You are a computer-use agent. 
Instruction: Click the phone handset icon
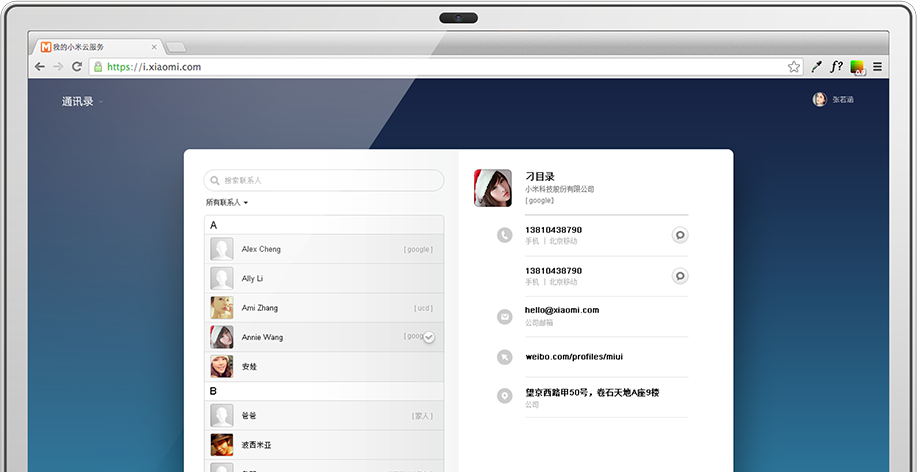(x=505, y=235)
